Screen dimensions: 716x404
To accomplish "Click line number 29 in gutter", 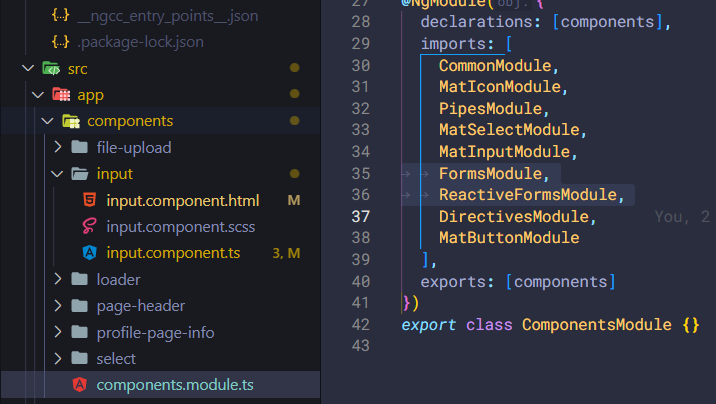I will [x=361, y=44].
